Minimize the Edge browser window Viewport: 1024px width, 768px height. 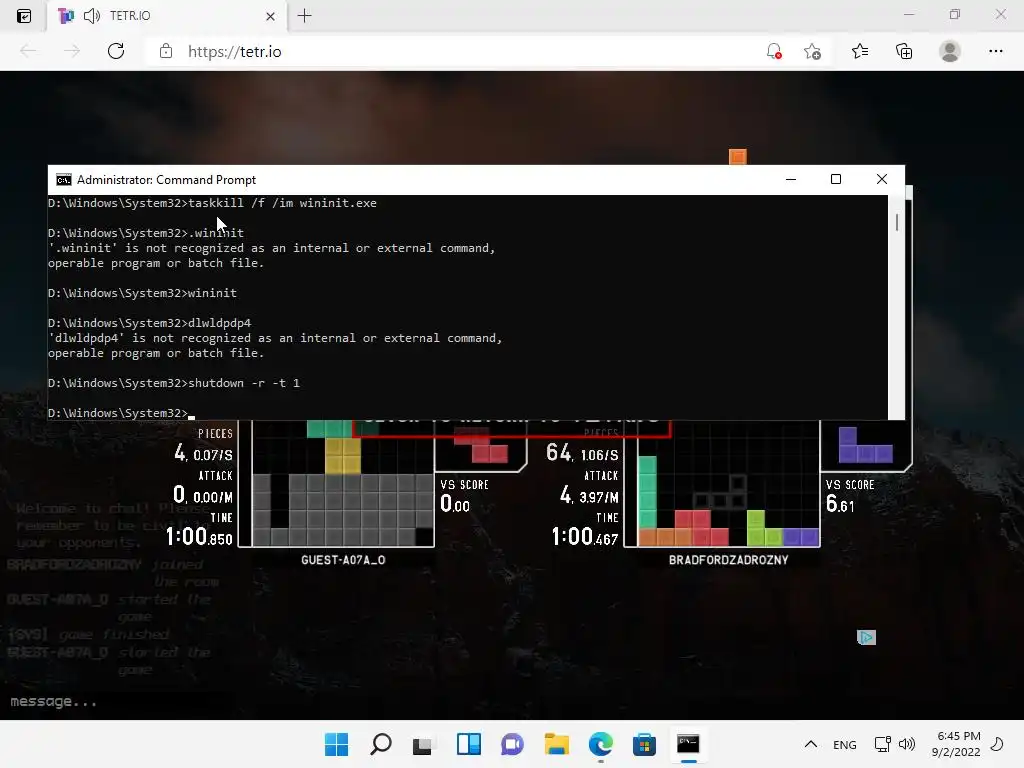coord(909,14)
